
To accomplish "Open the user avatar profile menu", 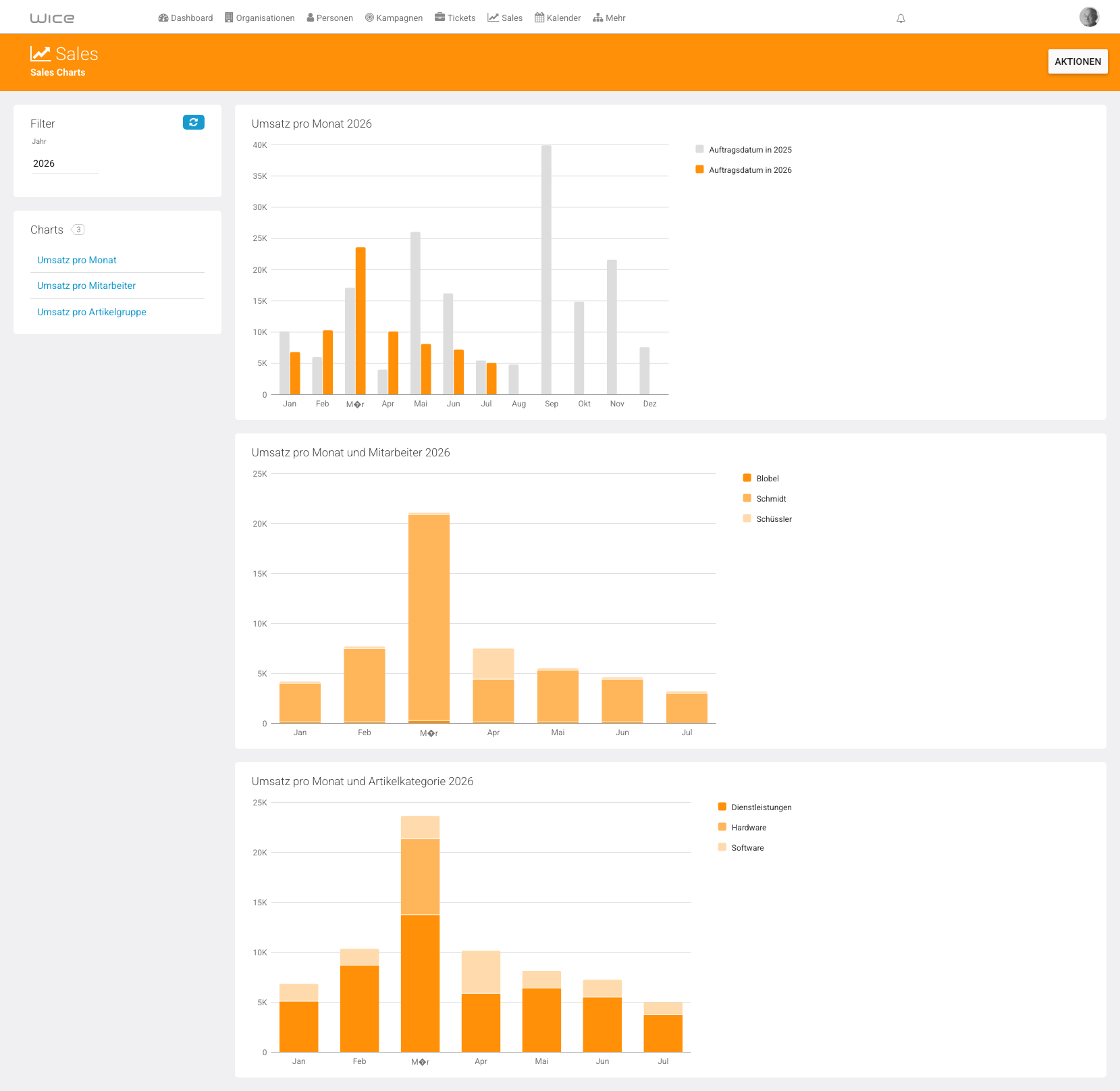I will click(1089, 17).
